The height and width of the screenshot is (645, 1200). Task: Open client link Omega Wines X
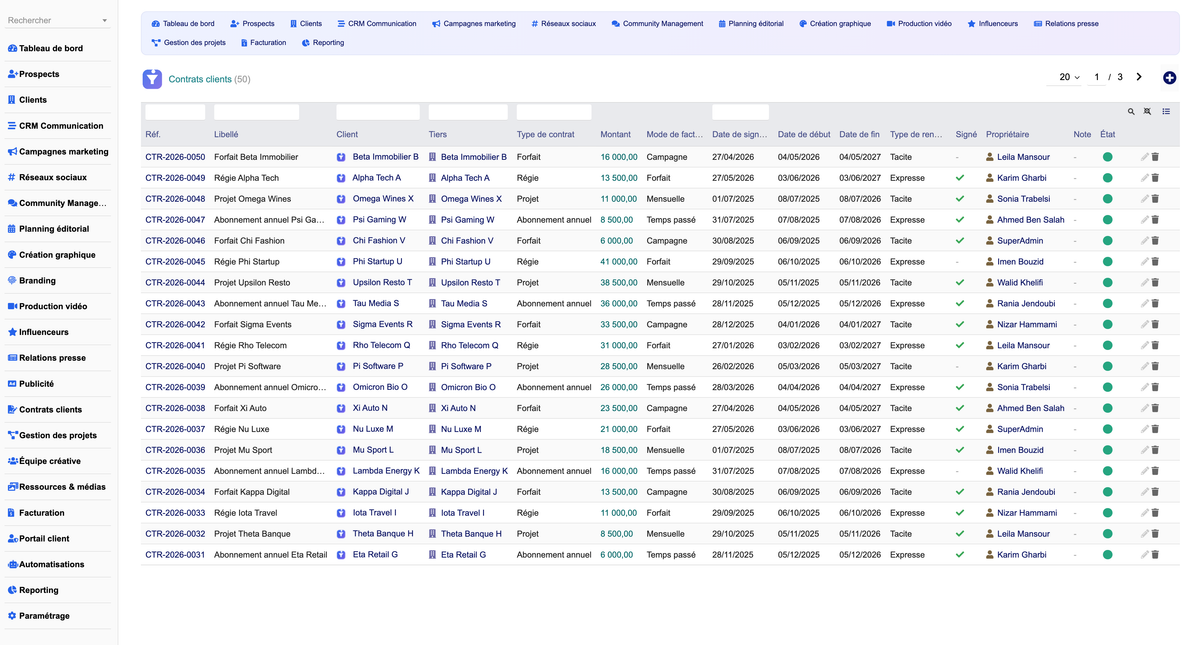[x=383, y=199]
